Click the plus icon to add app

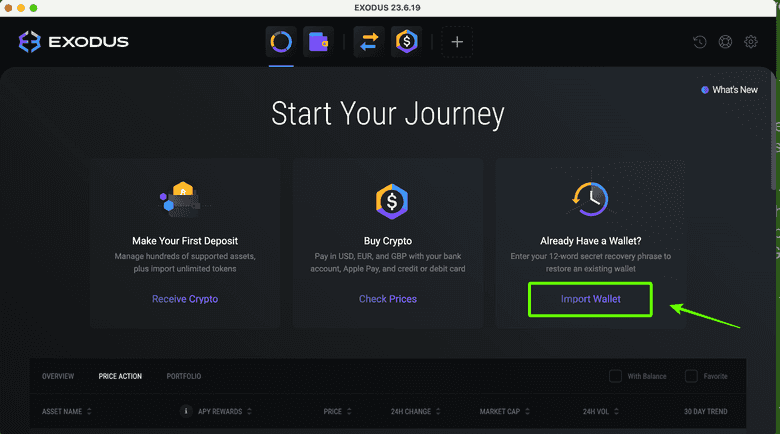click(x=457, y=42)
